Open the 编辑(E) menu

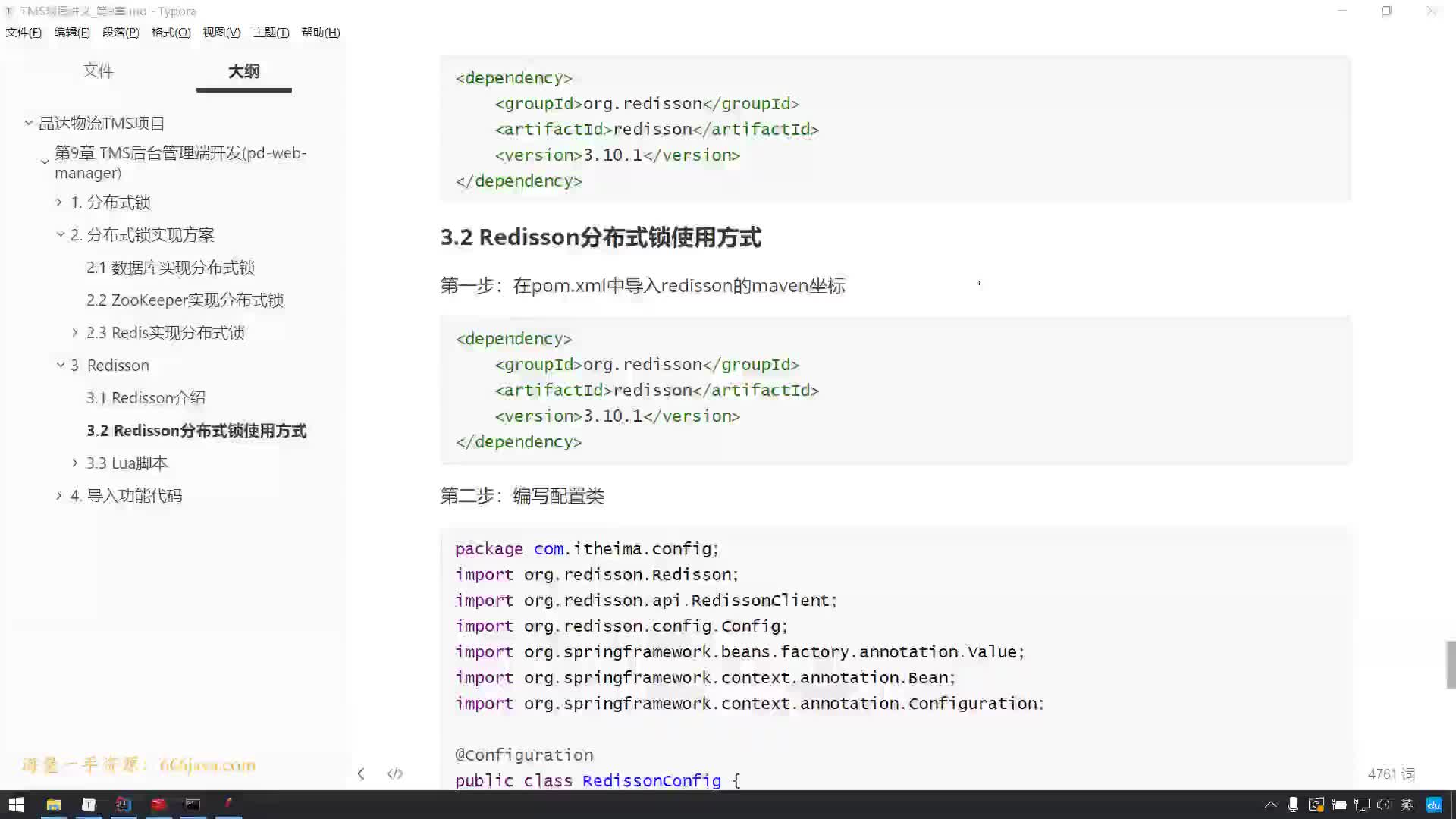pyautogui.click(x=72, y=32)
